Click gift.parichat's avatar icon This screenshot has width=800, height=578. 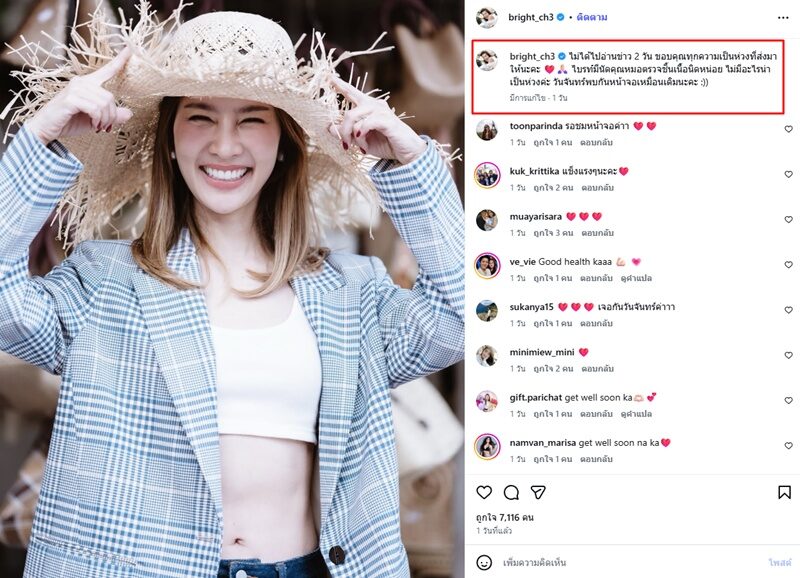[487, 400]
